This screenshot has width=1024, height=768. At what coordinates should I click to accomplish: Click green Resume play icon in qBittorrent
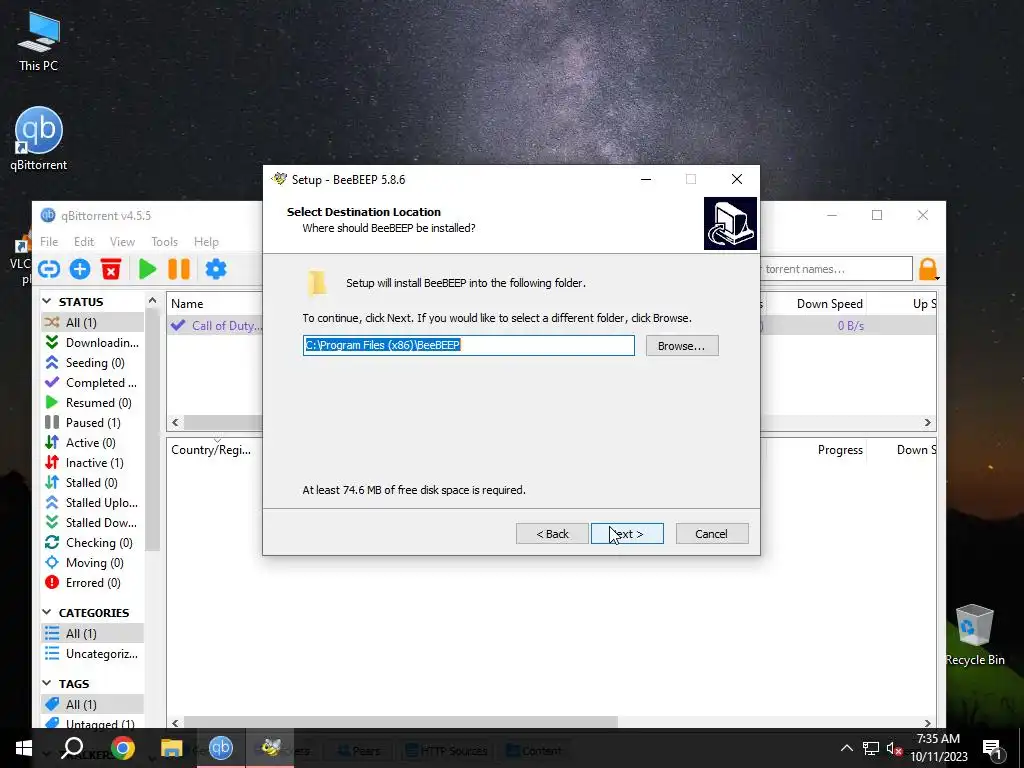click(x=148, y=269)
